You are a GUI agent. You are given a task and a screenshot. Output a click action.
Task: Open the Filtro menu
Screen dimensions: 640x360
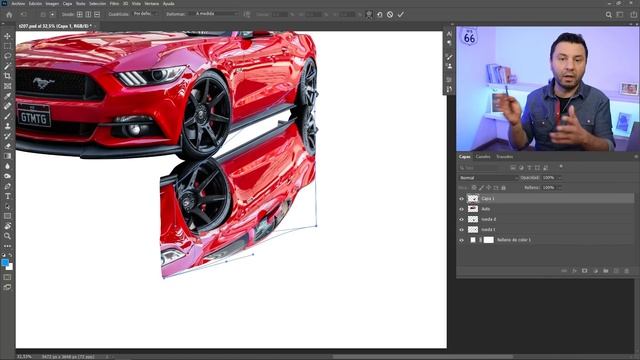click(114, 4)
